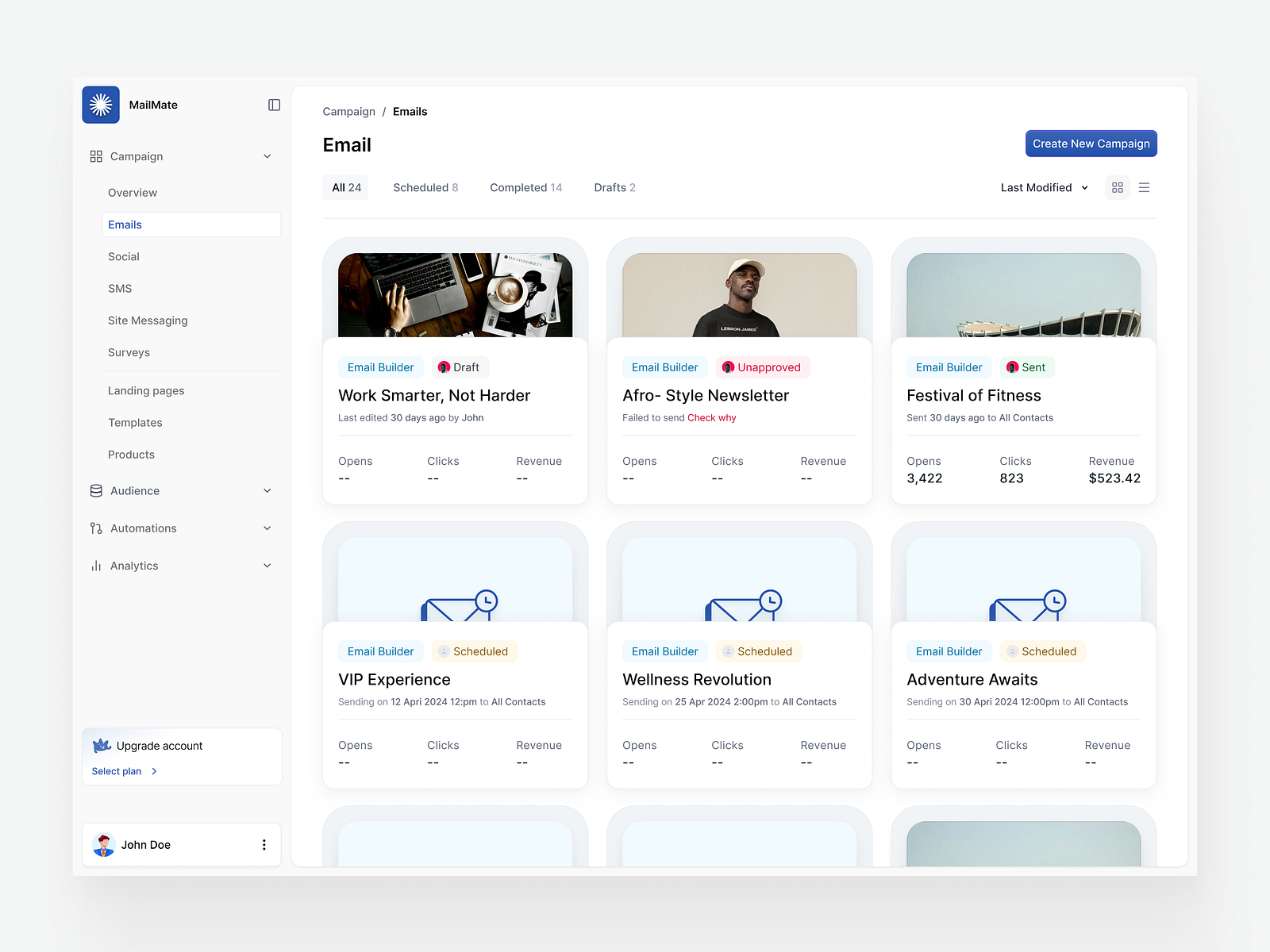
Task: Click the Adventure Awaits campaign title
Action: tap(972, 680)
